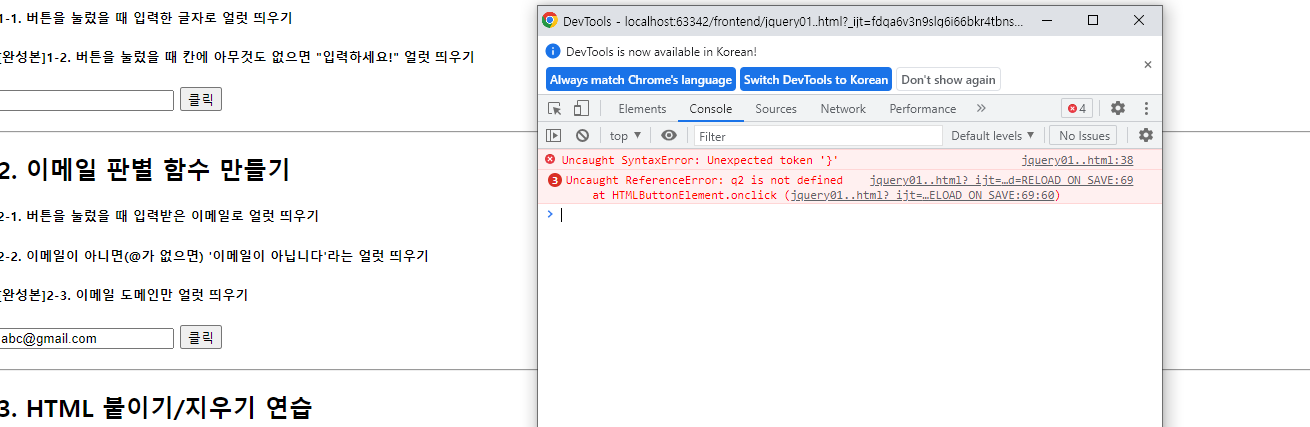This screenshot has height=427, width=1310.
Task: Expand more DevTools tabs chevron
Action: point(981,108)
